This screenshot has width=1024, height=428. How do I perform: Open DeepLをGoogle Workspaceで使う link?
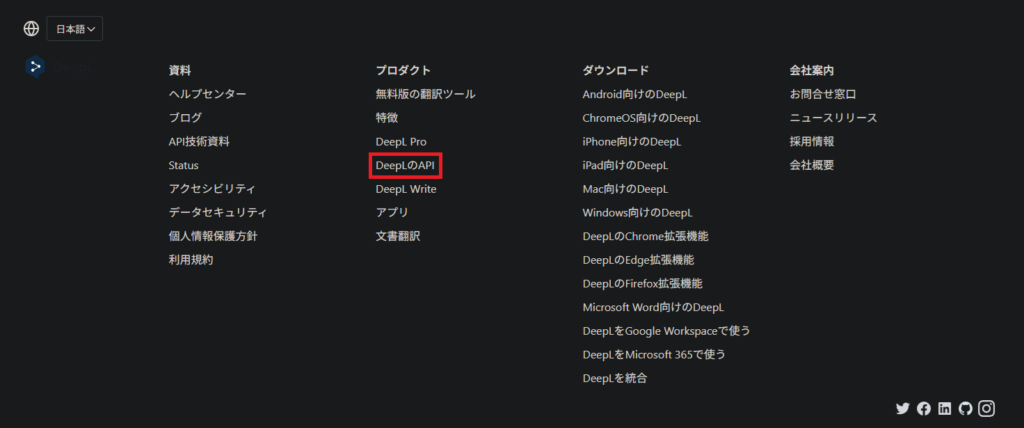[667, 331]
